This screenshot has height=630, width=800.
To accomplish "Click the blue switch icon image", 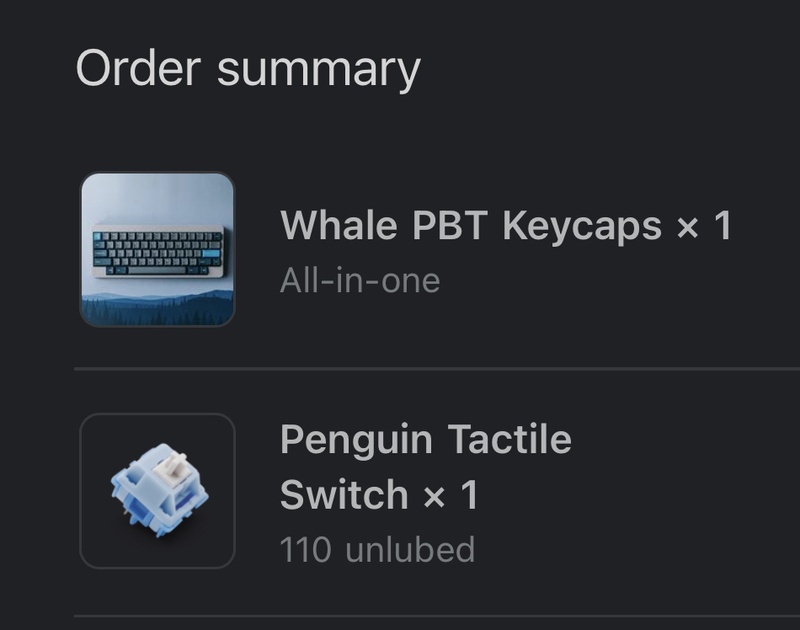I will (x=160, y=489).
